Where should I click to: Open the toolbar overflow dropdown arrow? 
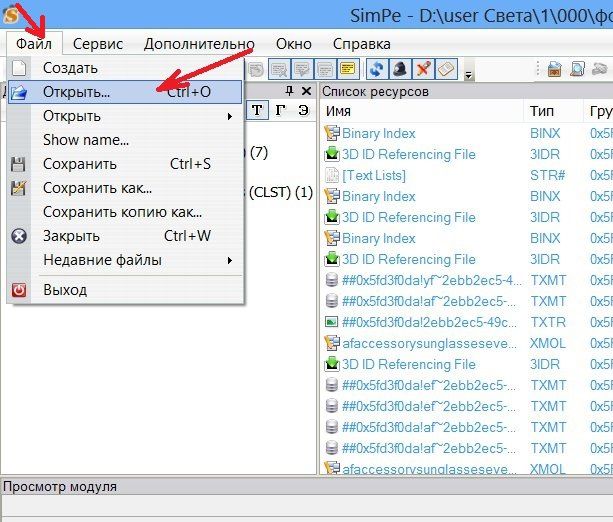(469, 74)
